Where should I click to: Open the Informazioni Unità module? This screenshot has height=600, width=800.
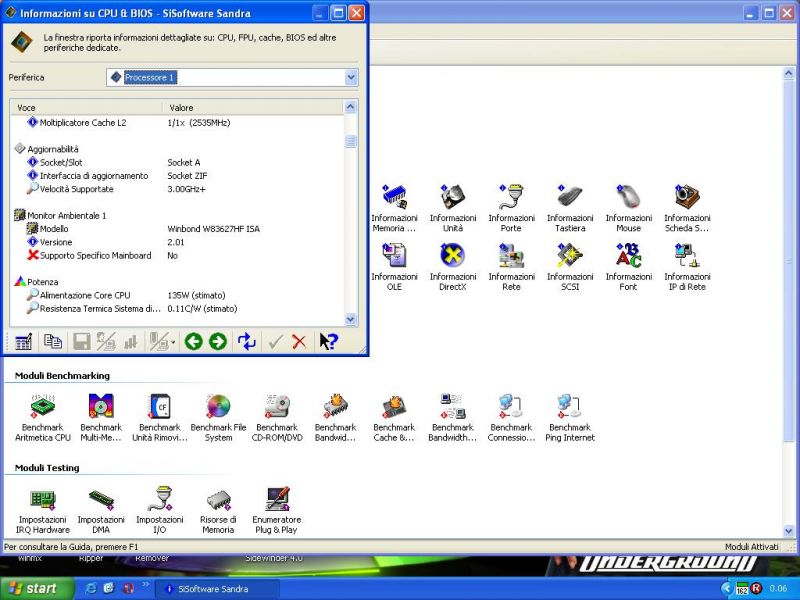453,208
